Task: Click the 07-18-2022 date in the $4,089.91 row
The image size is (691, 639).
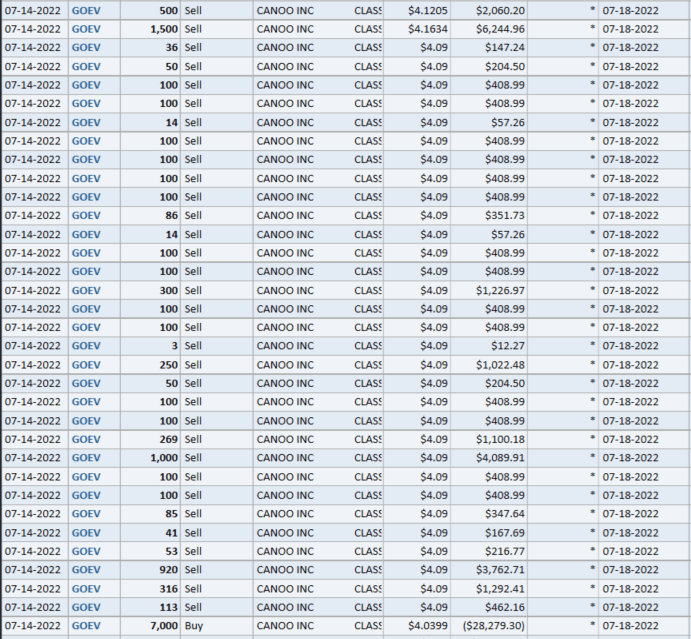Action: coord(630,458)
